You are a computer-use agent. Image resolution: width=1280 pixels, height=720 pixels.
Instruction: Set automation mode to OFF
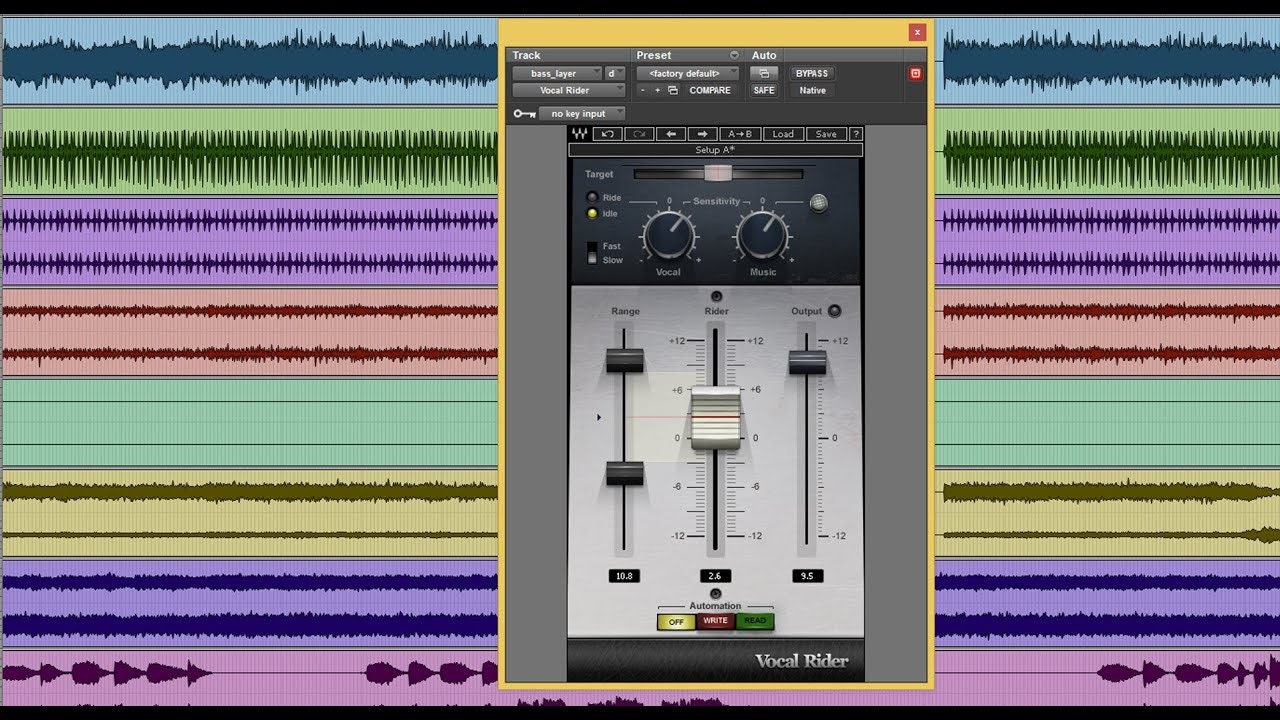click(676, 622)
